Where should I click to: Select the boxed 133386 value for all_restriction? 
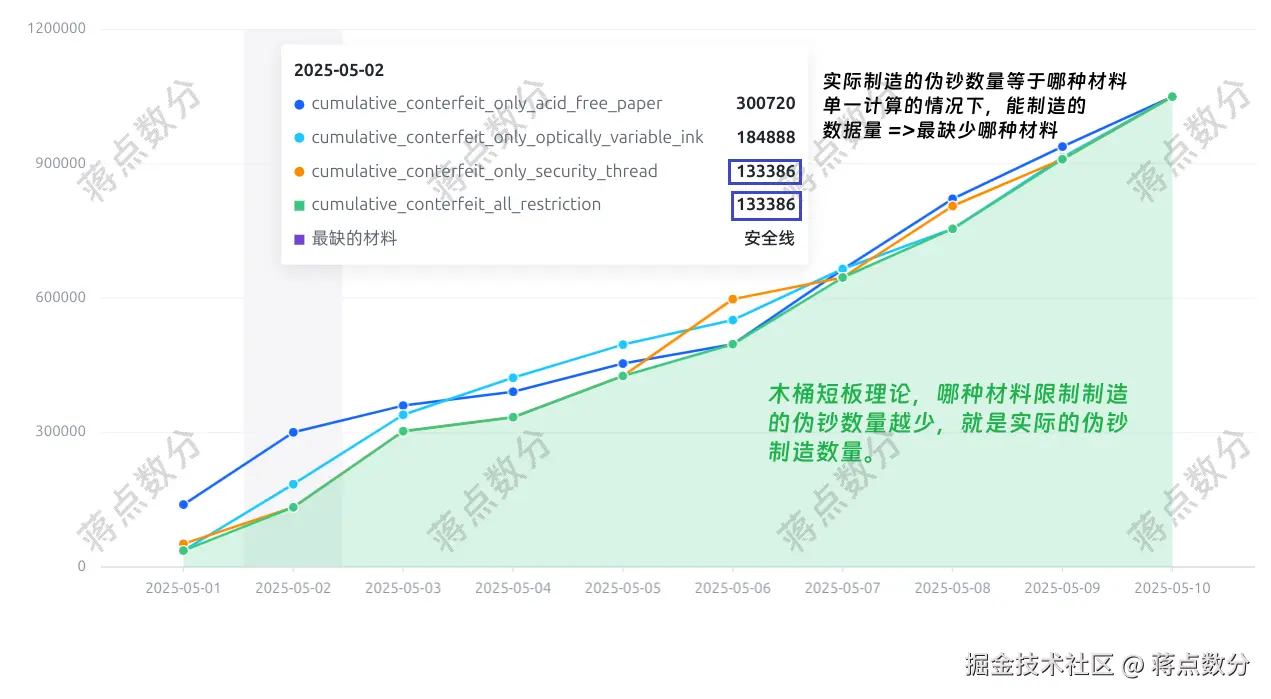(x=766, y=205)
